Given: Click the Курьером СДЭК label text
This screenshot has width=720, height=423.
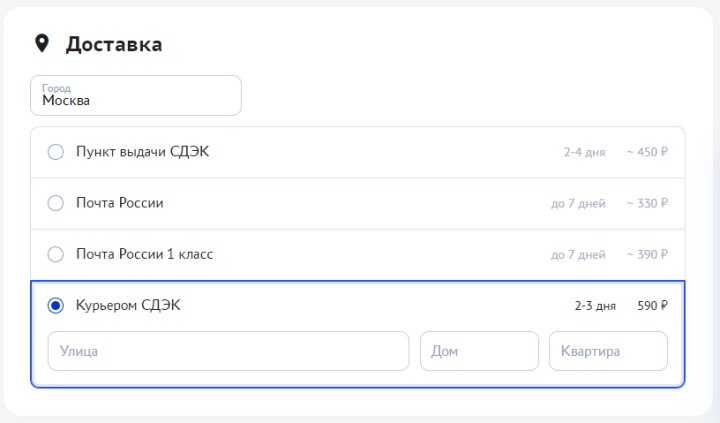Looking at the screenshot, I should coord(128,305).
